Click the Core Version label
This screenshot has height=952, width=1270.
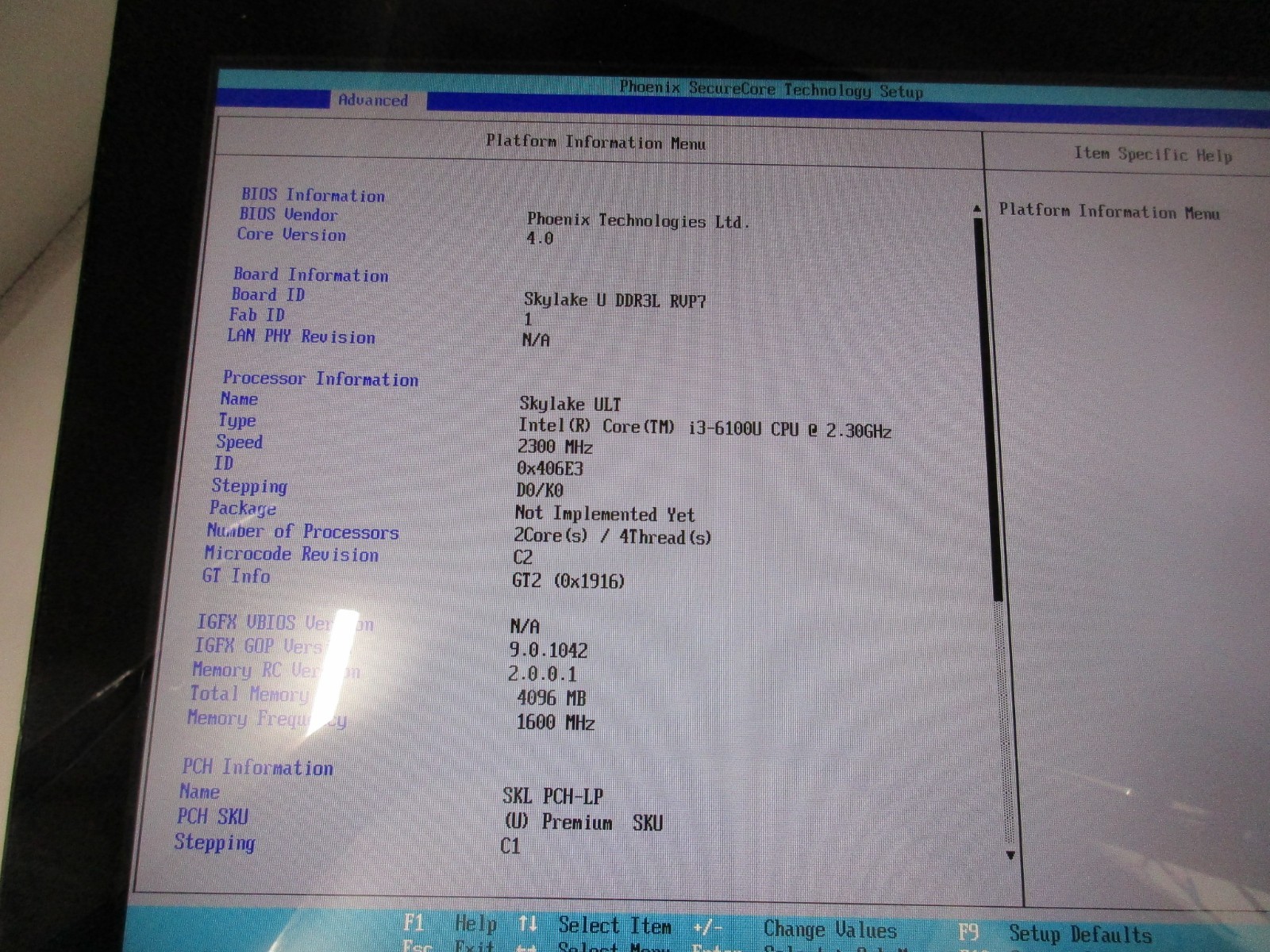tap(291, 235)
